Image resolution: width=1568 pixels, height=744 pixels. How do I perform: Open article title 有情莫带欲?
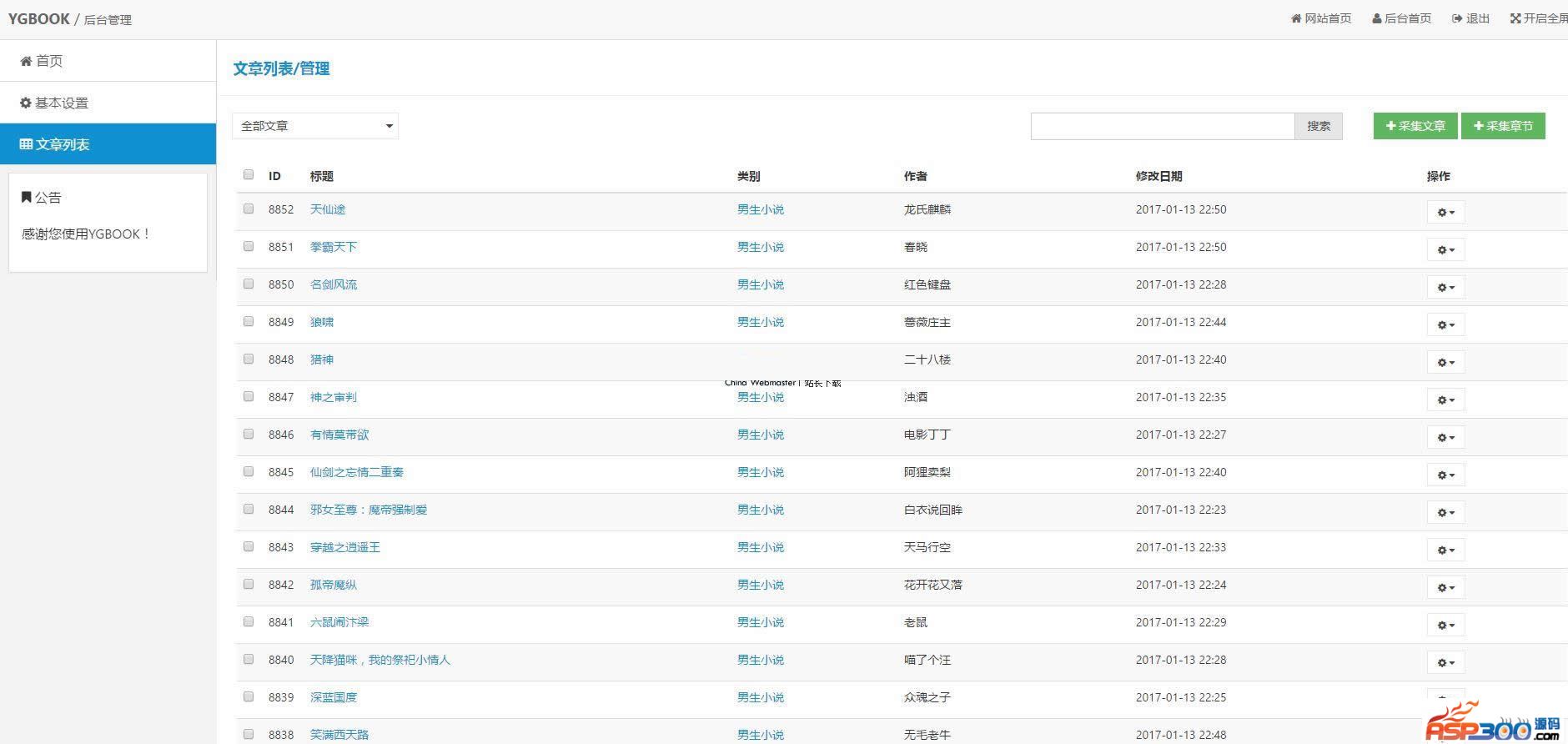pos(339,435)
